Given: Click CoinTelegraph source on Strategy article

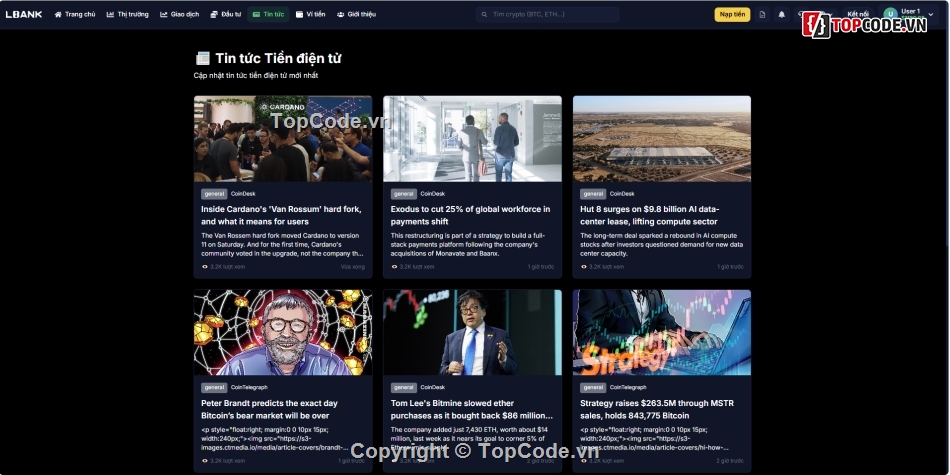Looking at the screenshot, I should [628, 388].
